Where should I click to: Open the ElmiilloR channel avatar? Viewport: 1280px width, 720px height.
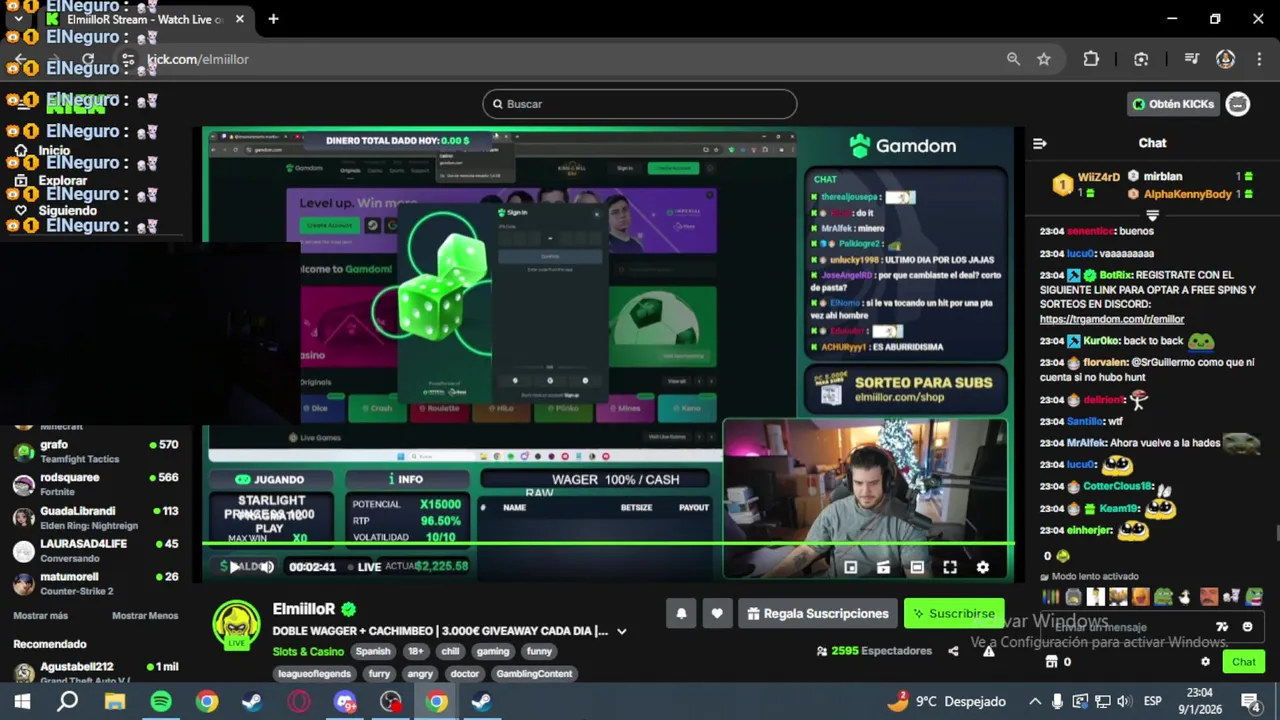pos(237,626)
